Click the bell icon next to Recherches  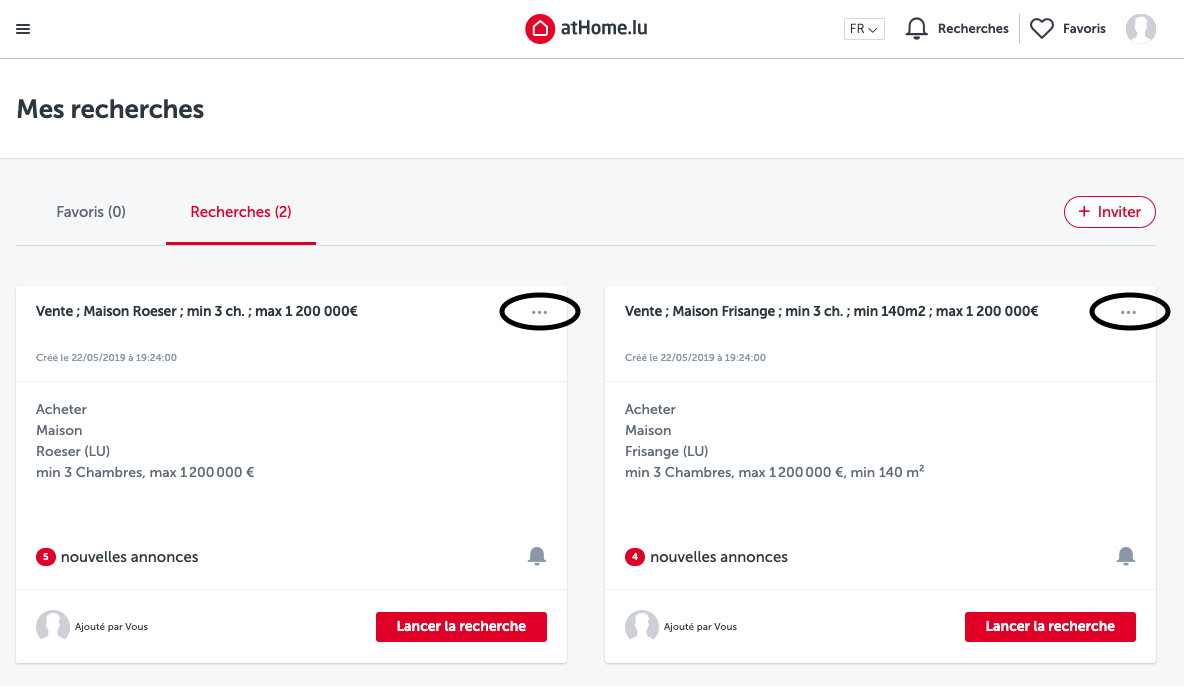click(916, 29)
